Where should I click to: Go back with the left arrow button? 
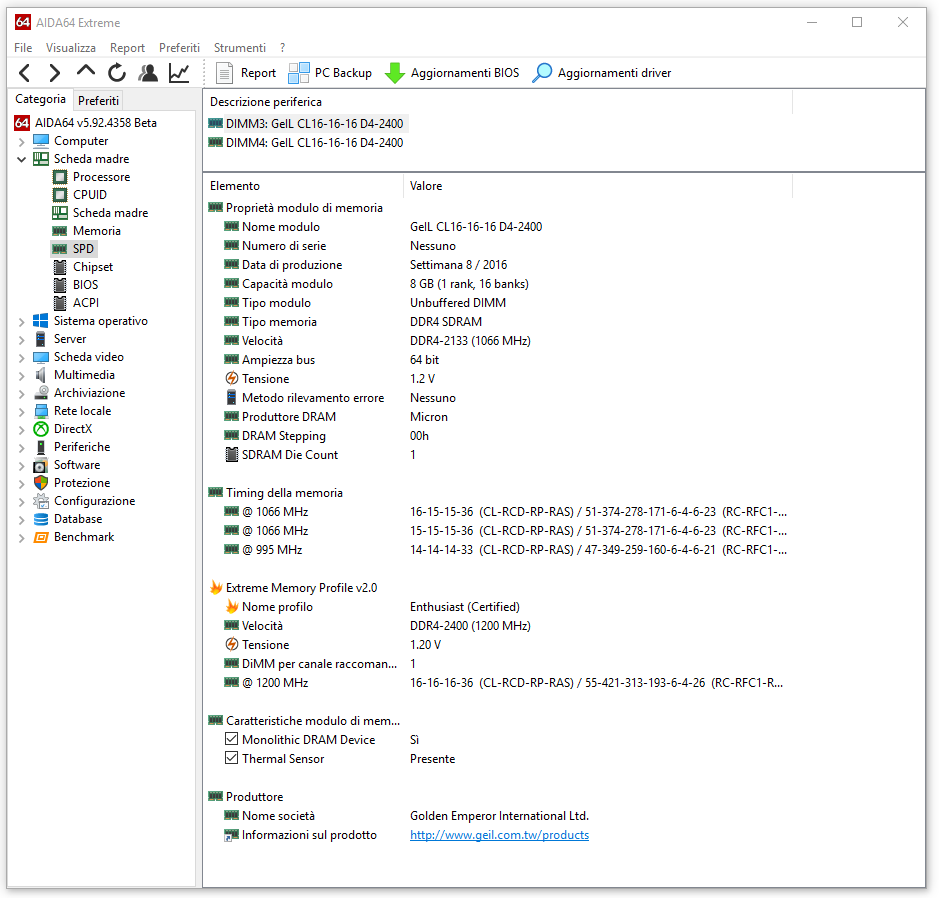[24, 73]
